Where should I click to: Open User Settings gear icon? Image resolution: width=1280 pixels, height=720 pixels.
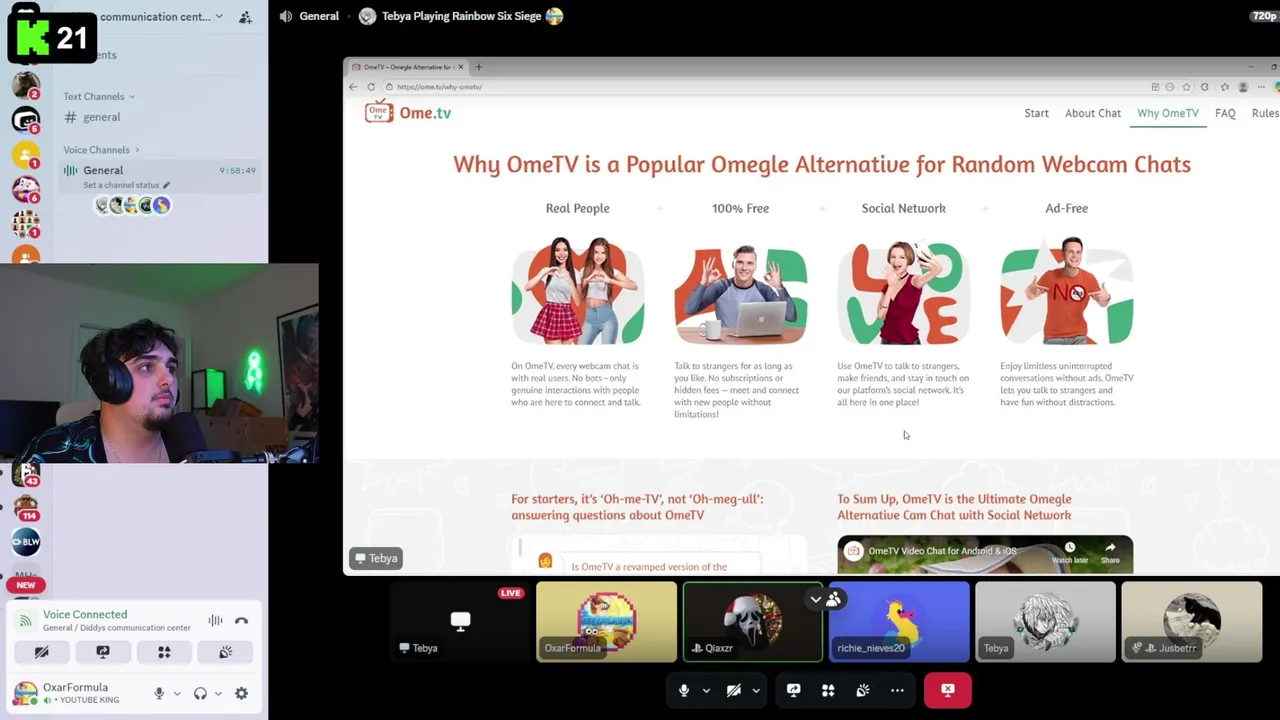[241, 693]
